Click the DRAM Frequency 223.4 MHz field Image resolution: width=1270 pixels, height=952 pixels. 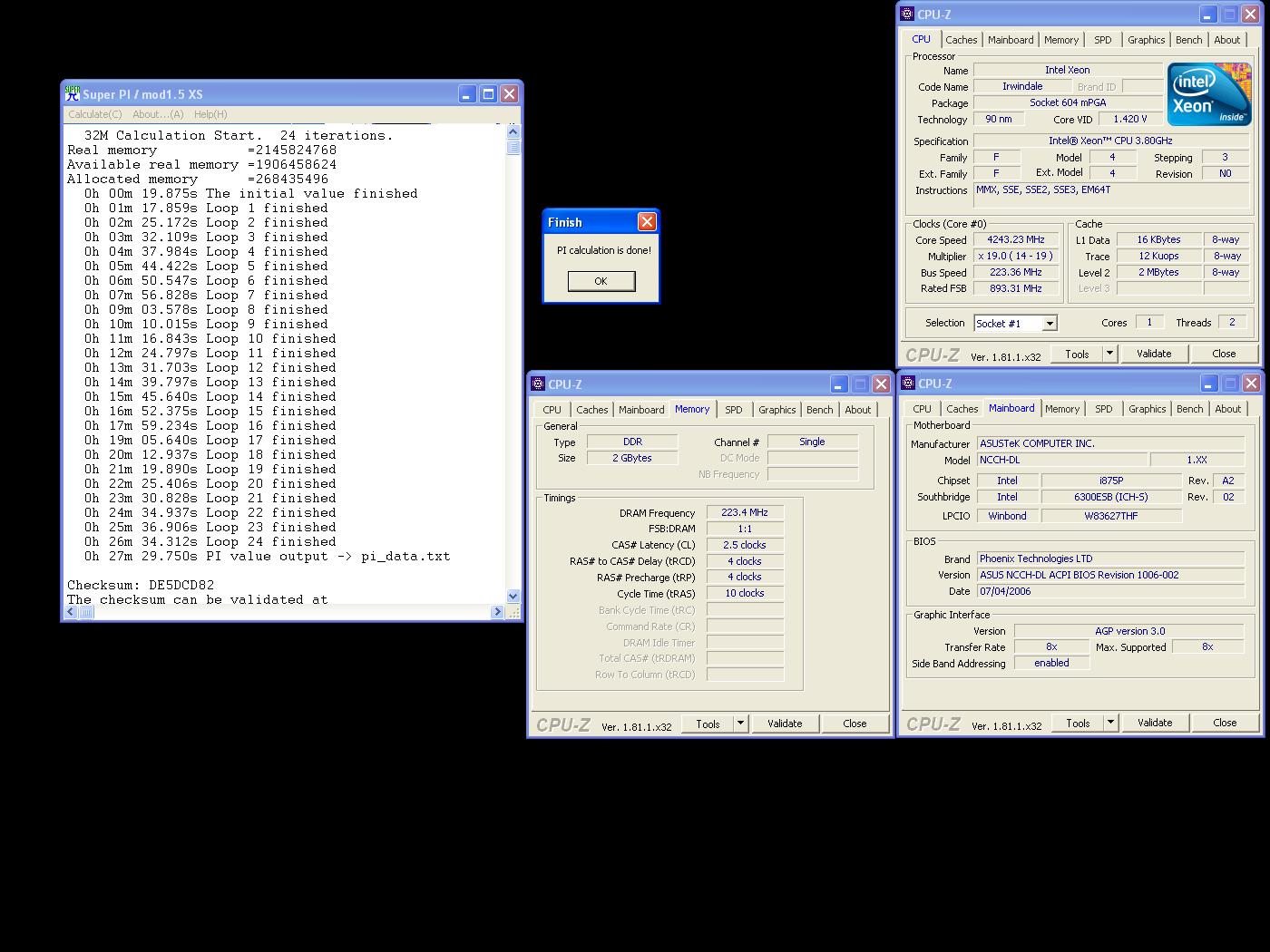745,513
